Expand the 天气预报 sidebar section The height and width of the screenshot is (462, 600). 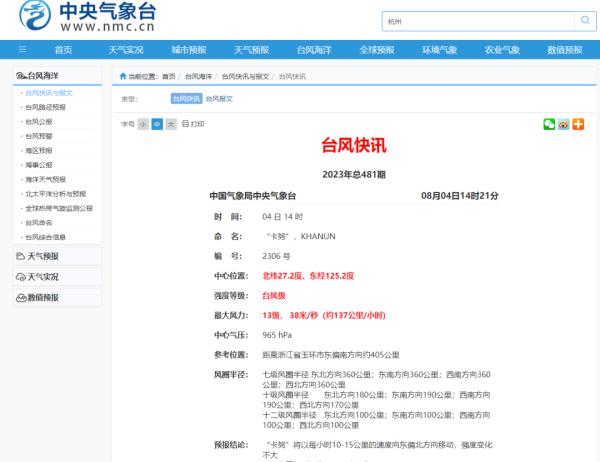58,256
